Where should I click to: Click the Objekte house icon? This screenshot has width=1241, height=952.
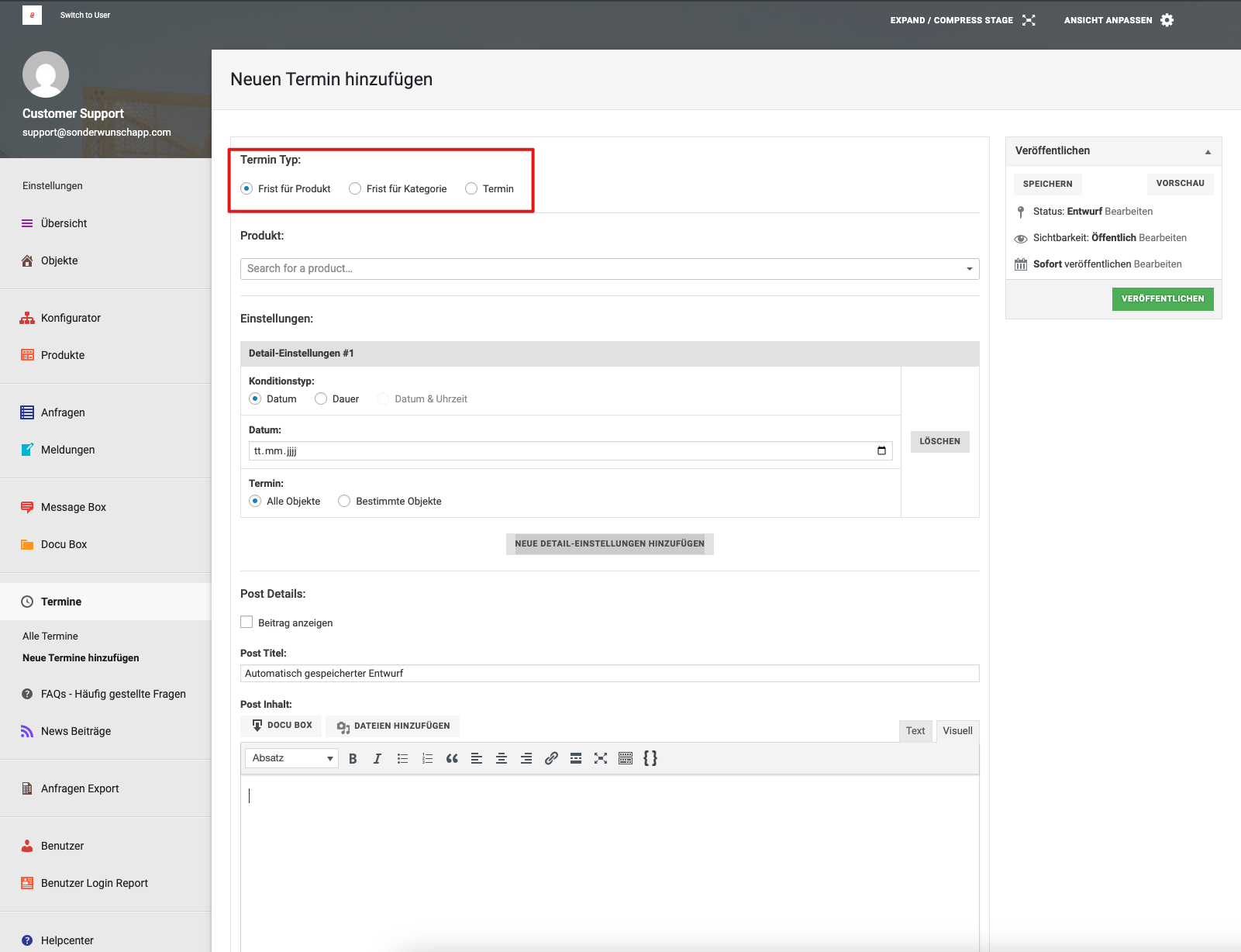(27, 260)
